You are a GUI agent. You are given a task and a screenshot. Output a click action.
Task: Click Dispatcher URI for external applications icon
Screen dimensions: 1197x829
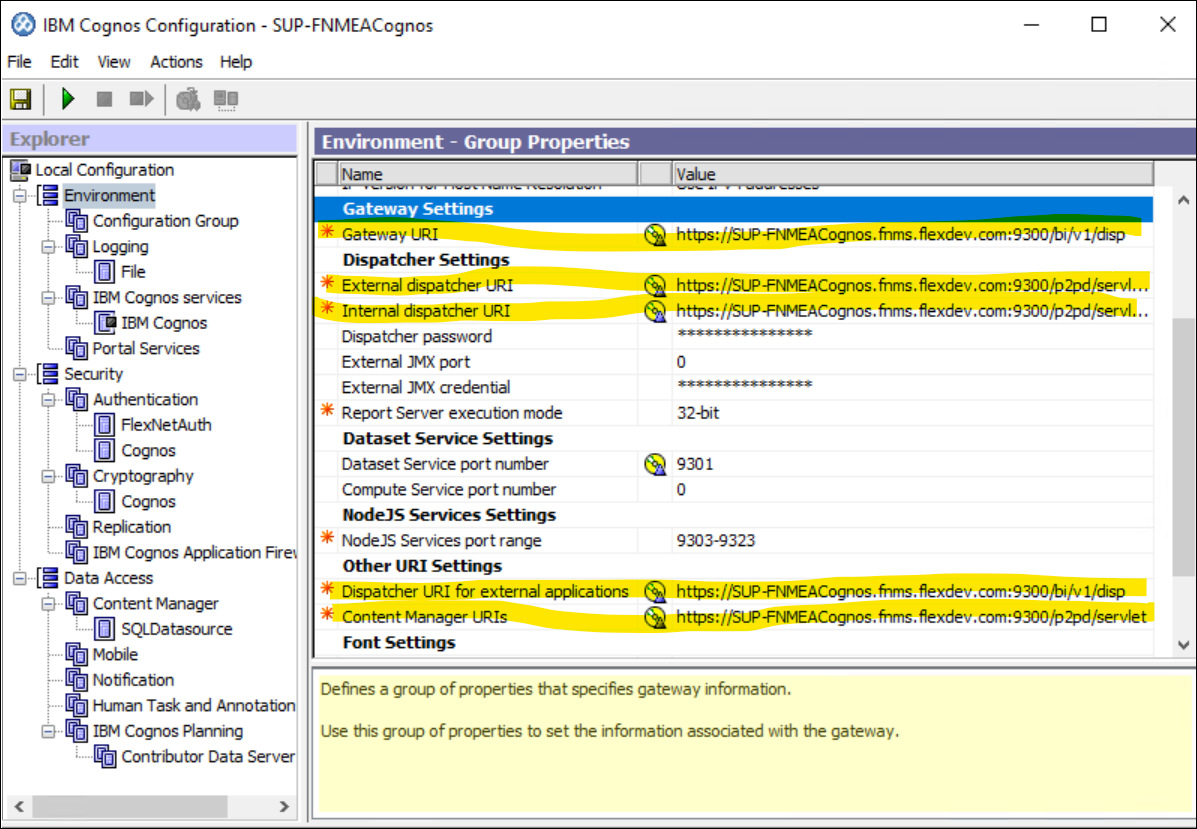(655, 592)
